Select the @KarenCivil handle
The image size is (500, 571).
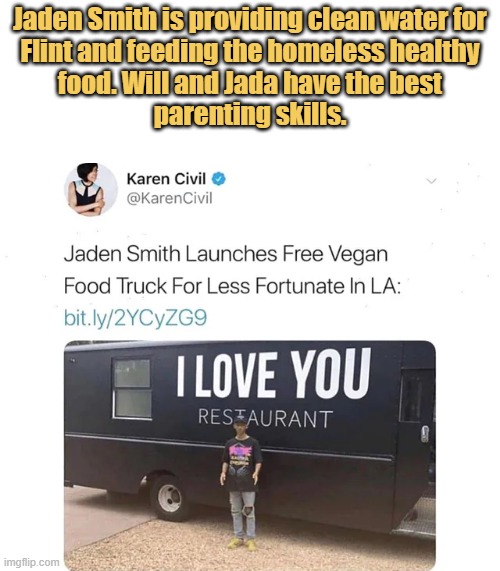[169, 198]
